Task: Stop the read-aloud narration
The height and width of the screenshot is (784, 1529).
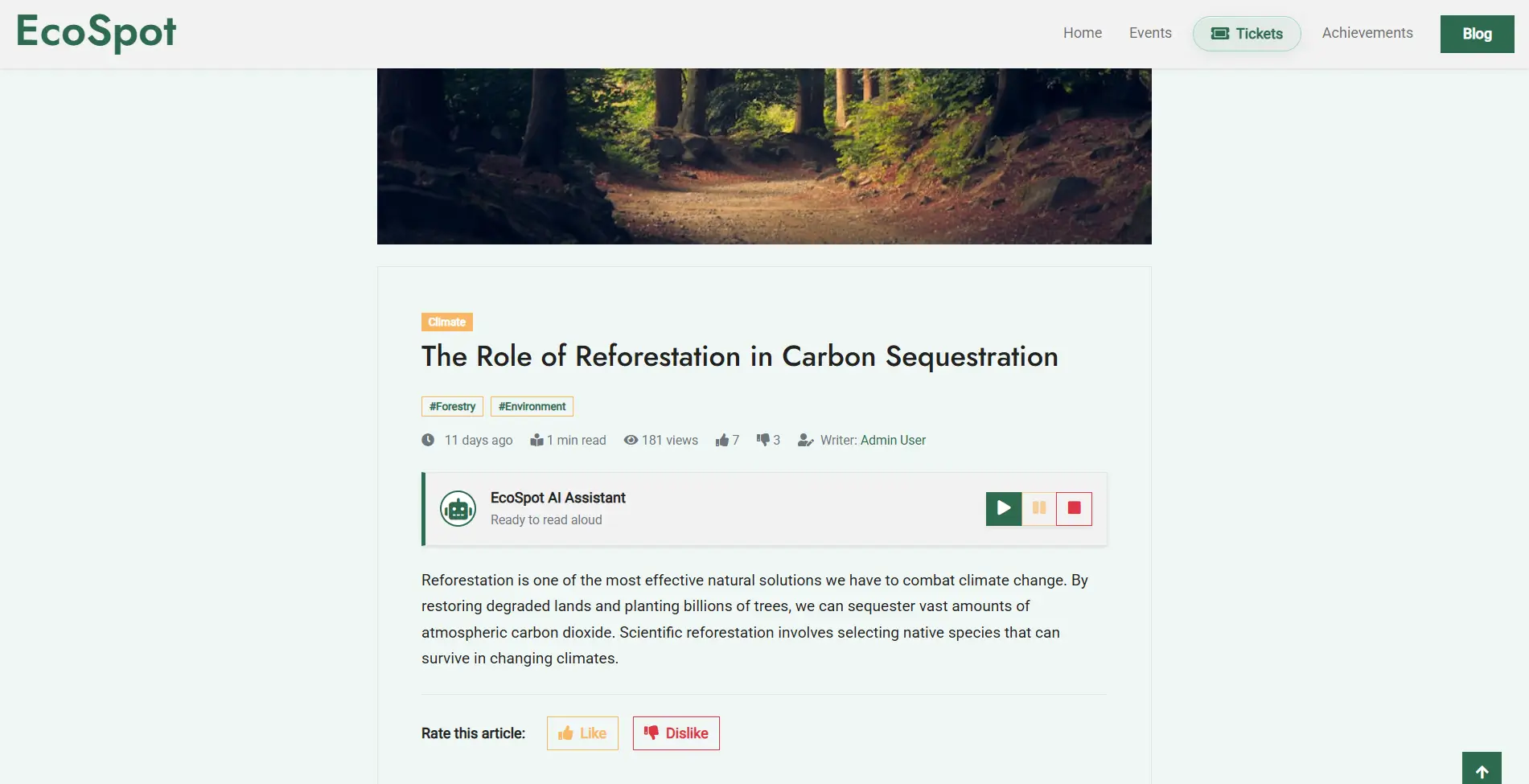Action: [1074, 508]
